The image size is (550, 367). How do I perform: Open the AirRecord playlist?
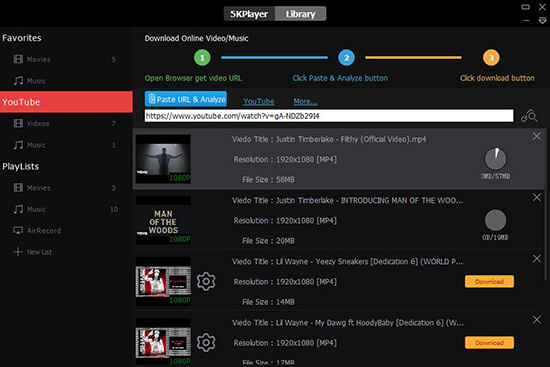(66, 231)
